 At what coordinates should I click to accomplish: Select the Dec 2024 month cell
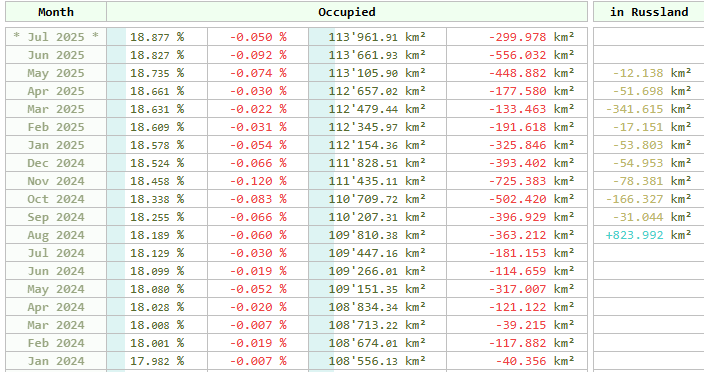[x=56, y=163]
